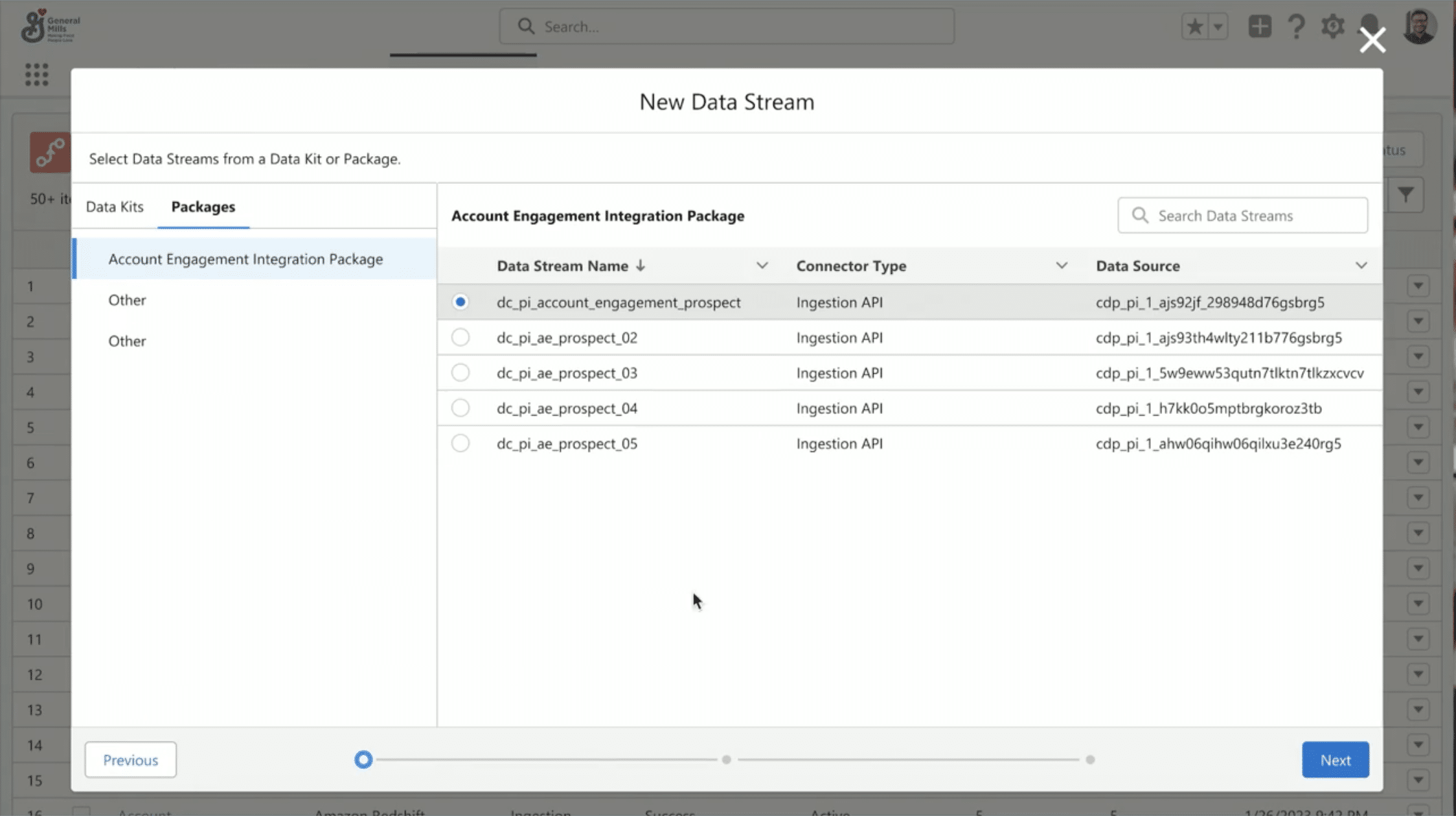Open the Setup gear icon
The image size is (1456, 816).
(x=1332, y=27)
